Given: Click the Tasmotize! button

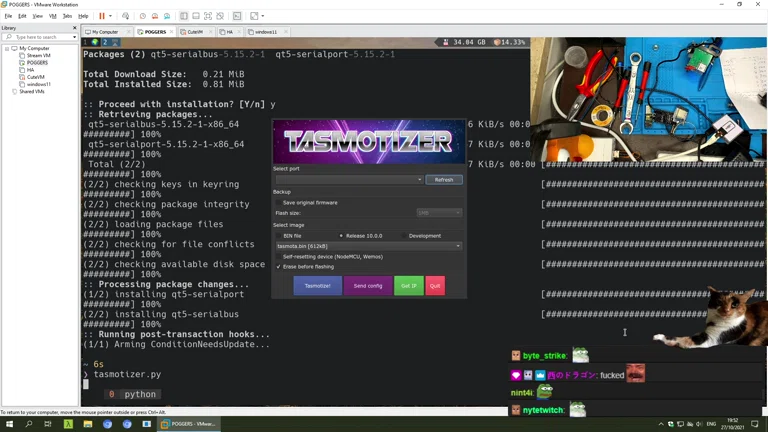Looking at the screenshot, I should (x=317, y=286).
